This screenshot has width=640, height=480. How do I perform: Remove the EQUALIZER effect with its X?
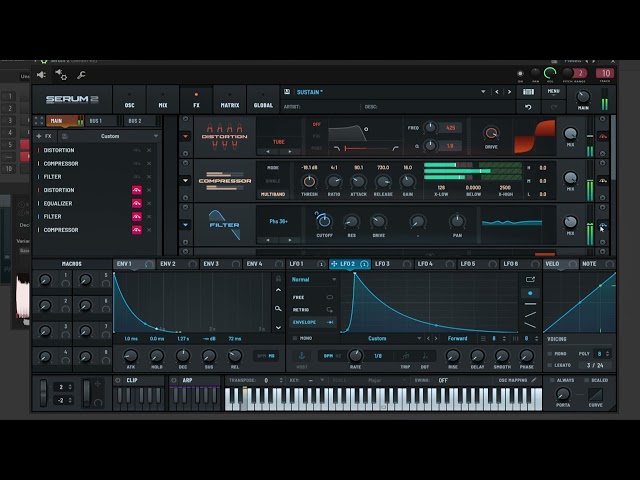pyautogui.click(x=149, y=203)
